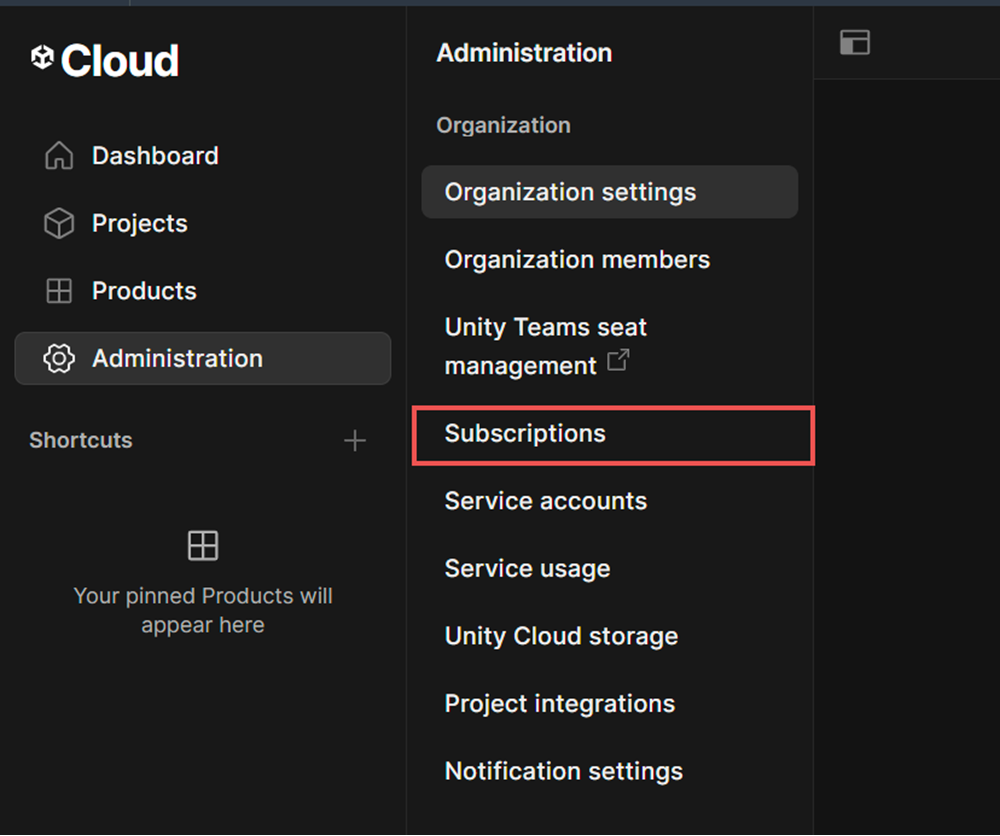Add a shortcut using the plus icon
This screenshot has width=1000, height=836.
tap(355, 440)
